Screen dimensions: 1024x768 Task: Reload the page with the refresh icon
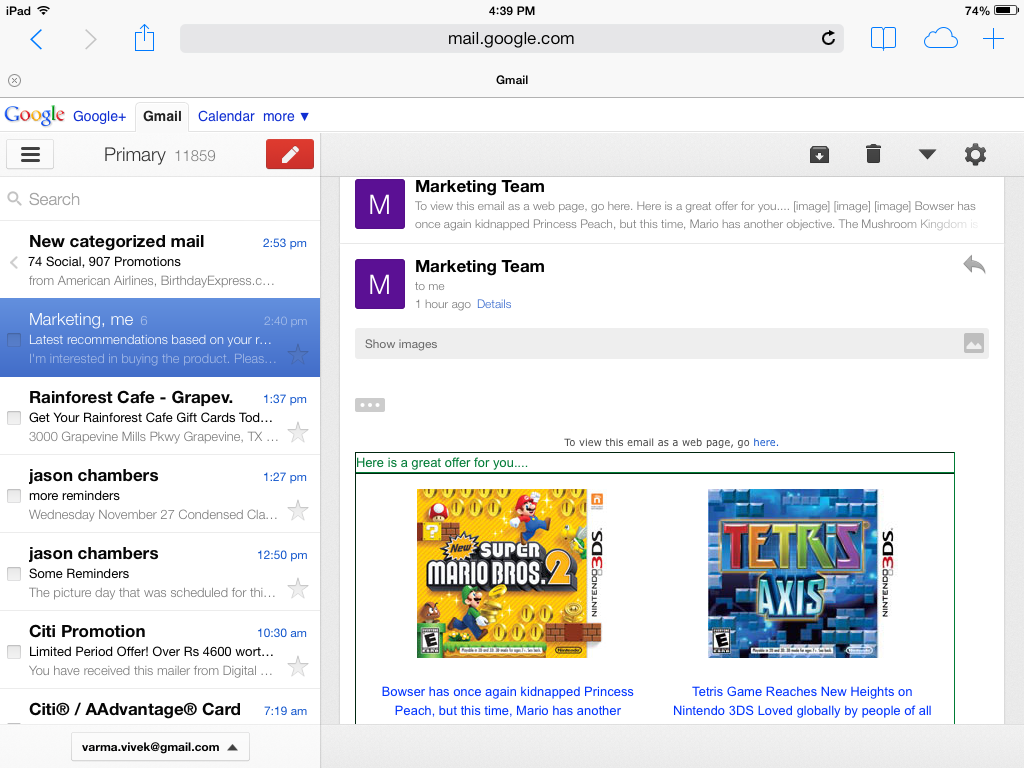[x=828, y=38]
